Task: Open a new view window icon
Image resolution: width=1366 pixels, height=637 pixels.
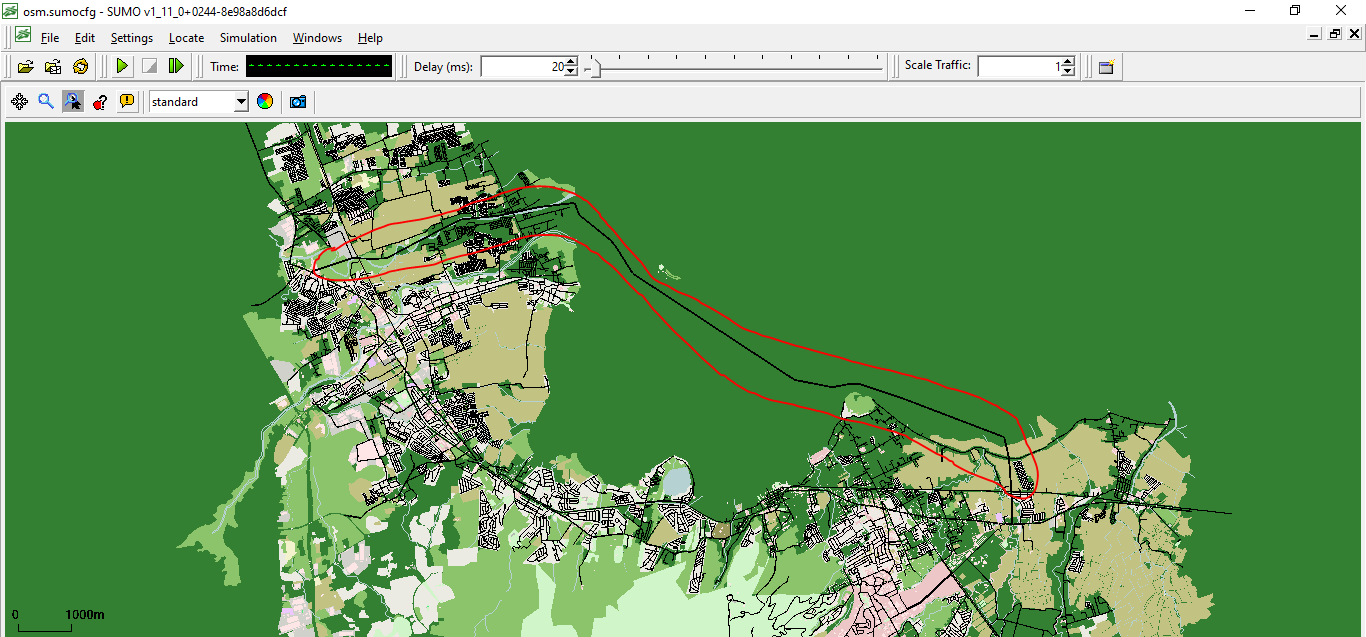Action: coord(1106,67)
